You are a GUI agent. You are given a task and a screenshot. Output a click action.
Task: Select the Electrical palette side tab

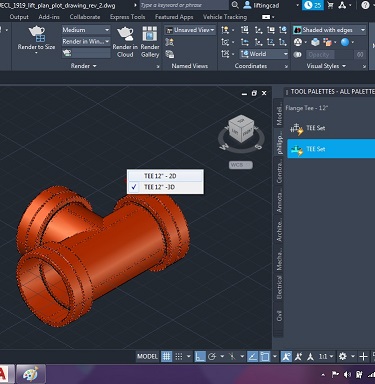[x=279, y=287]
